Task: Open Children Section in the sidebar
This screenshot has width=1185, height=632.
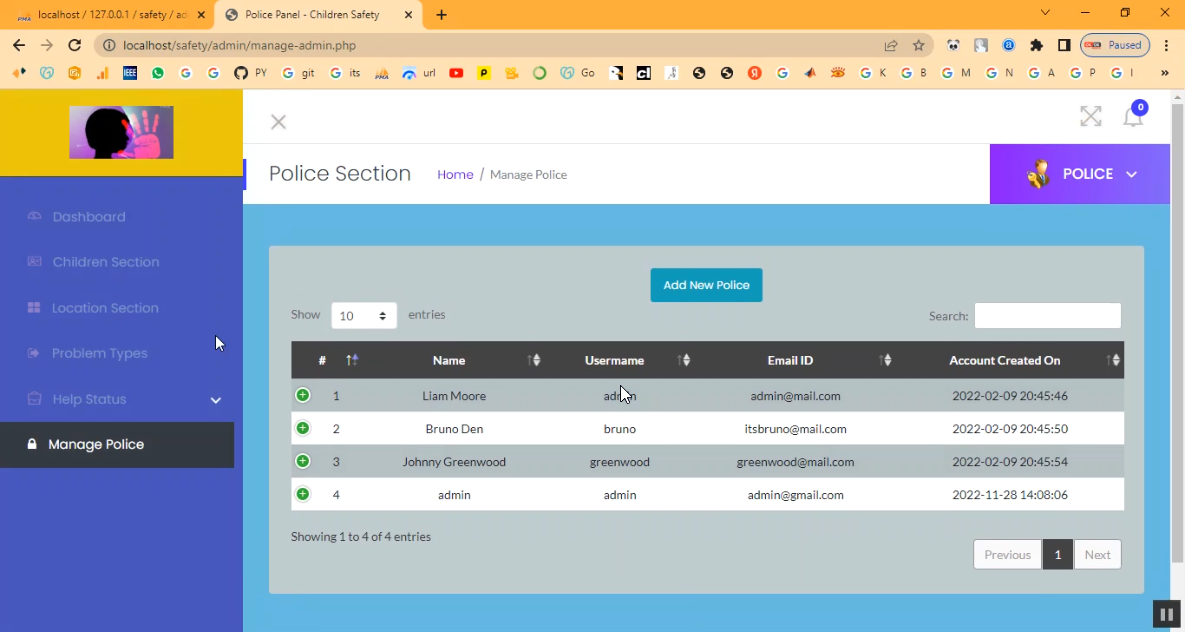Action: (105, 262)
